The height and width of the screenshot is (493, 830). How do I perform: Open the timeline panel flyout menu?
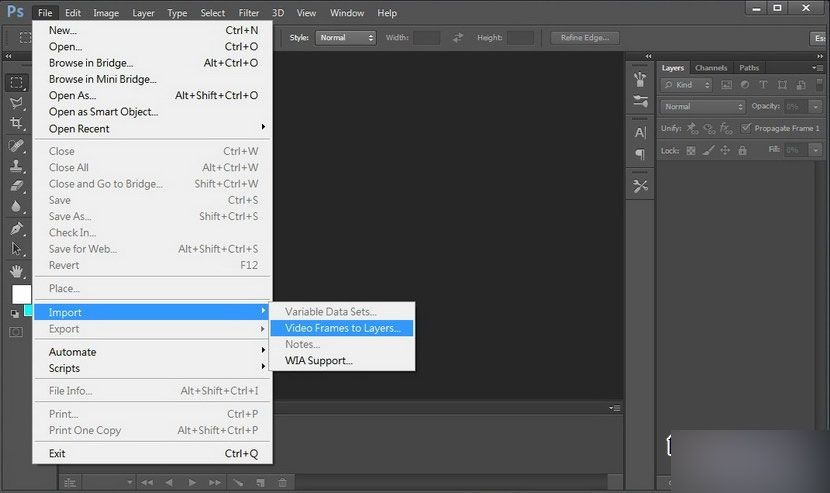point(615,408)
